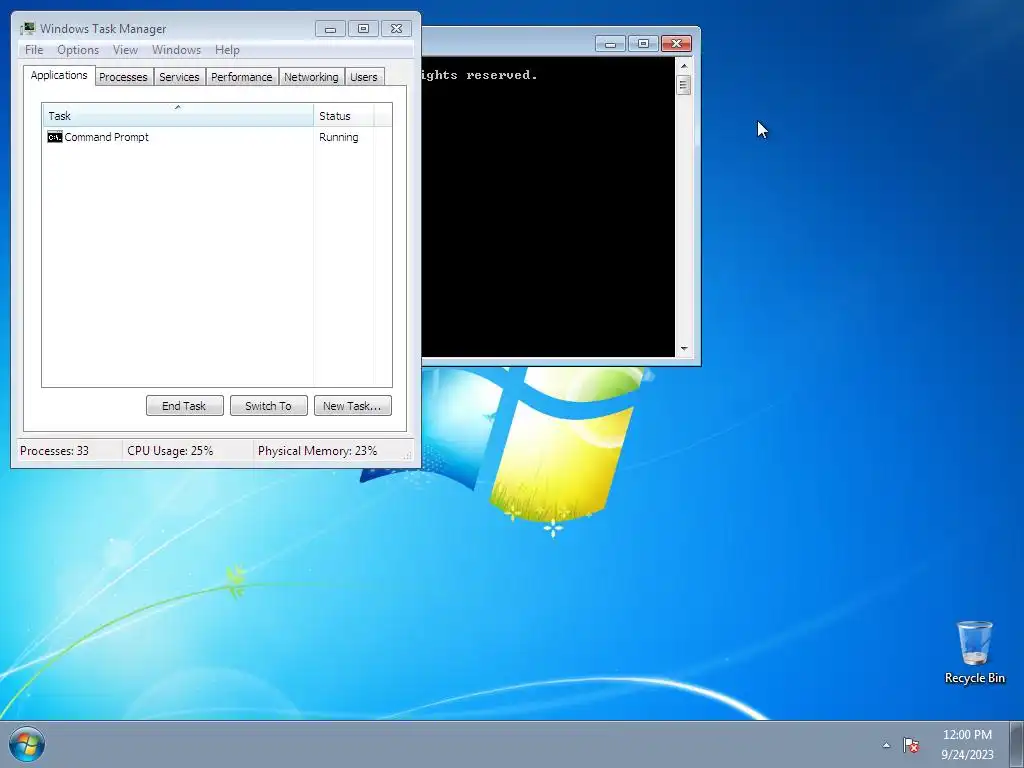Viewport: 1024px width, 768px height.
Task: Click the Switch To button
Action: (x=268, y=406)
